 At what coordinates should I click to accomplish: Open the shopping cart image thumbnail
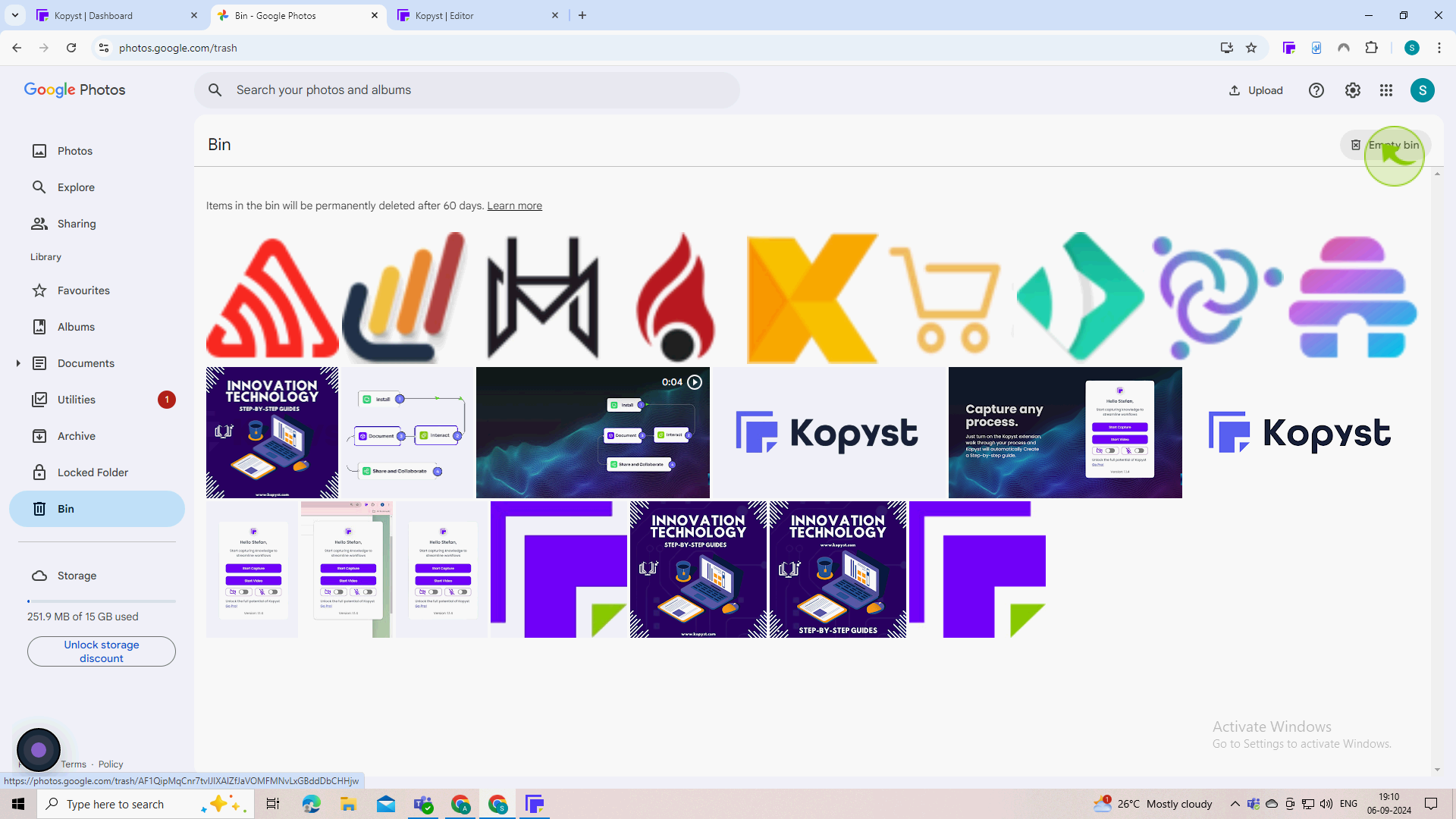tap(946, 297)
